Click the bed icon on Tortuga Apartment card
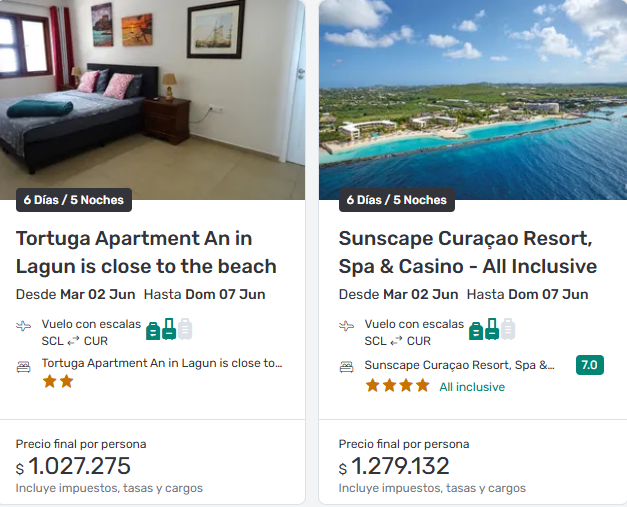Image resolution: width=627 pixels, height=507 pixels. (24, 366)
